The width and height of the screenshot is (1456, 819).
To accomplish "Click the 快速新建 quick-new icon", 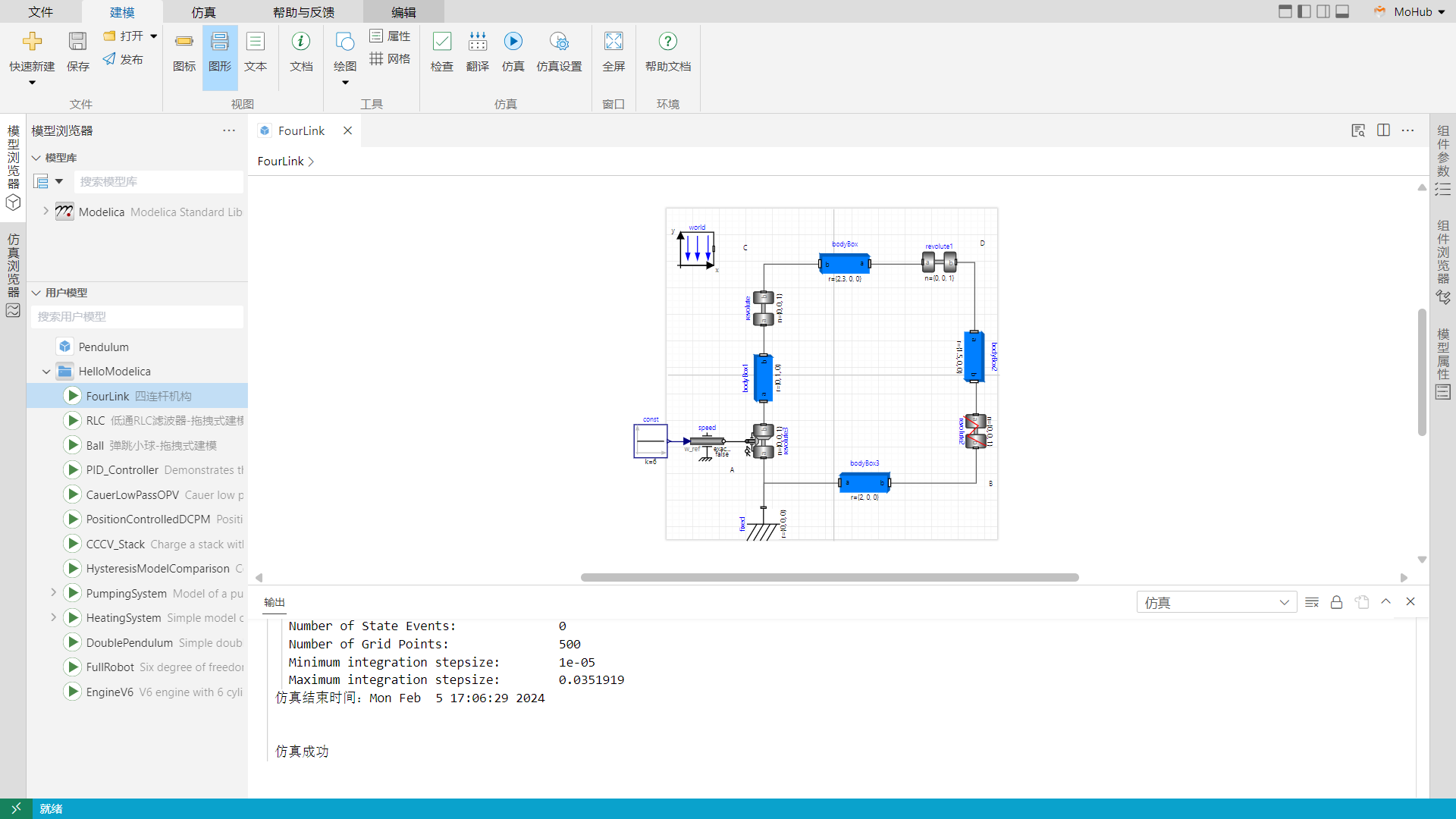I will pyautogui.click(x=32, y=42).
